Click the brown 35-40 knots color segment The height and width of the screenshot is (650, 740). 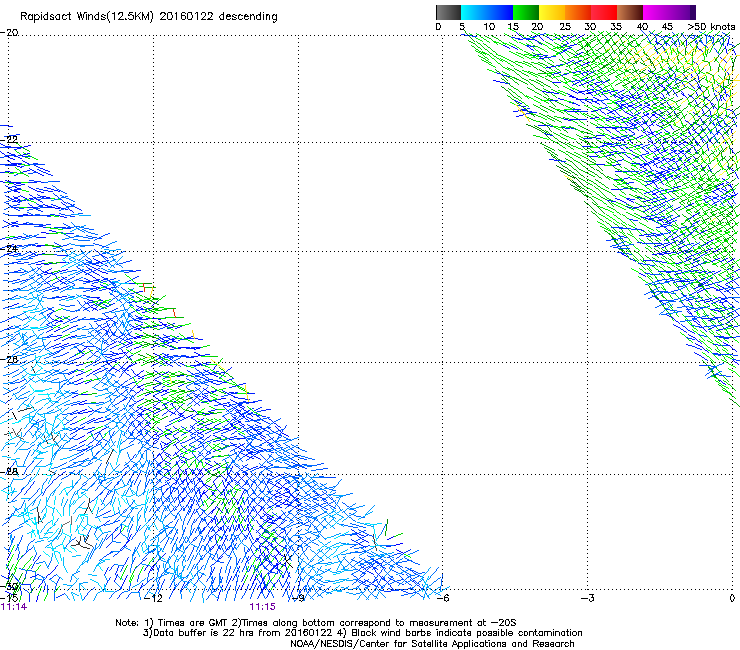click(x=630, y=12)
